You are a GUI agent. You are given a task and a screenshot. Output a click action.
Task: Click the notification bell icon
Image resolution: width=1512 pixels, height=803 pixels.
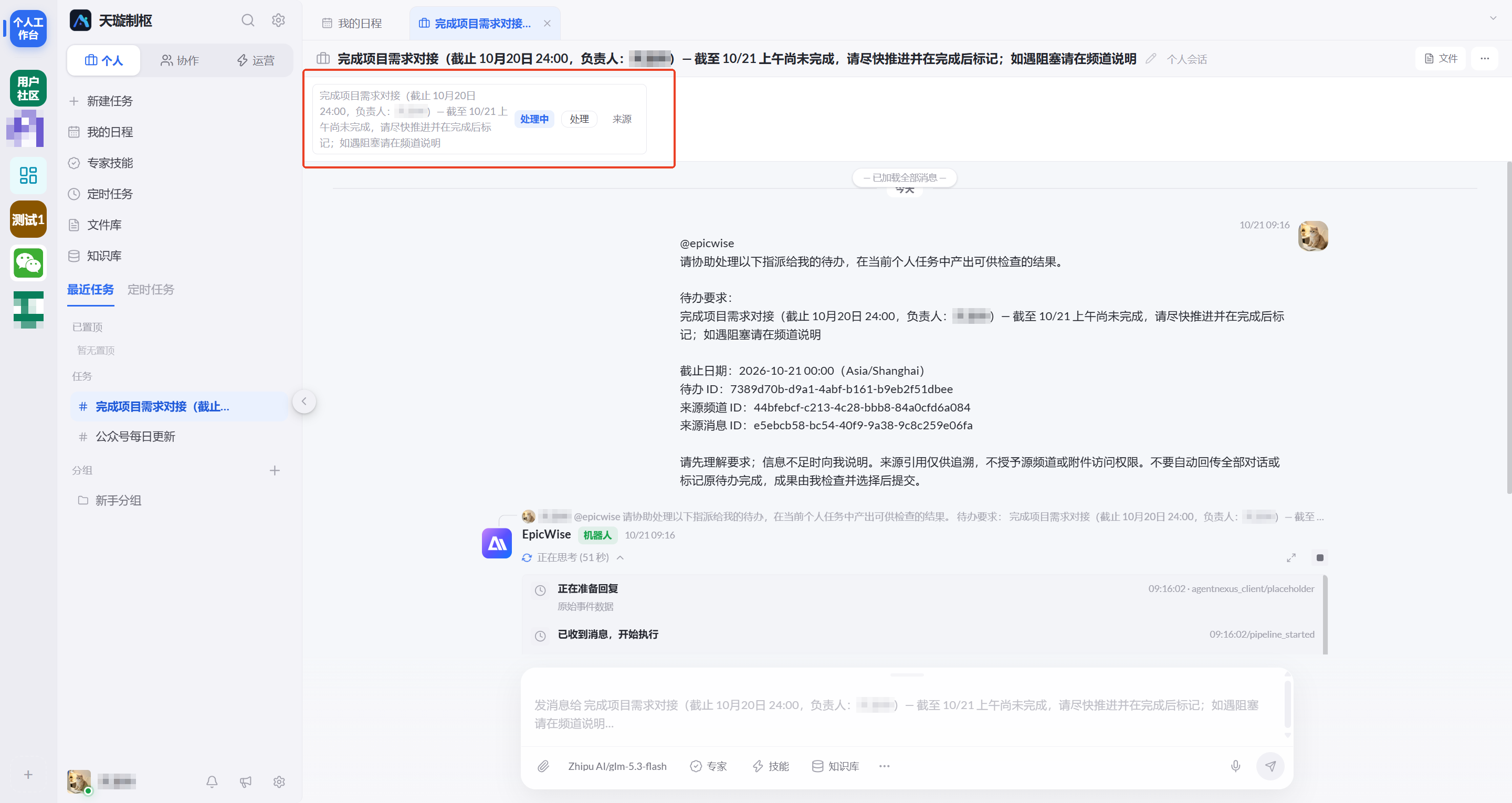(212, 781)
